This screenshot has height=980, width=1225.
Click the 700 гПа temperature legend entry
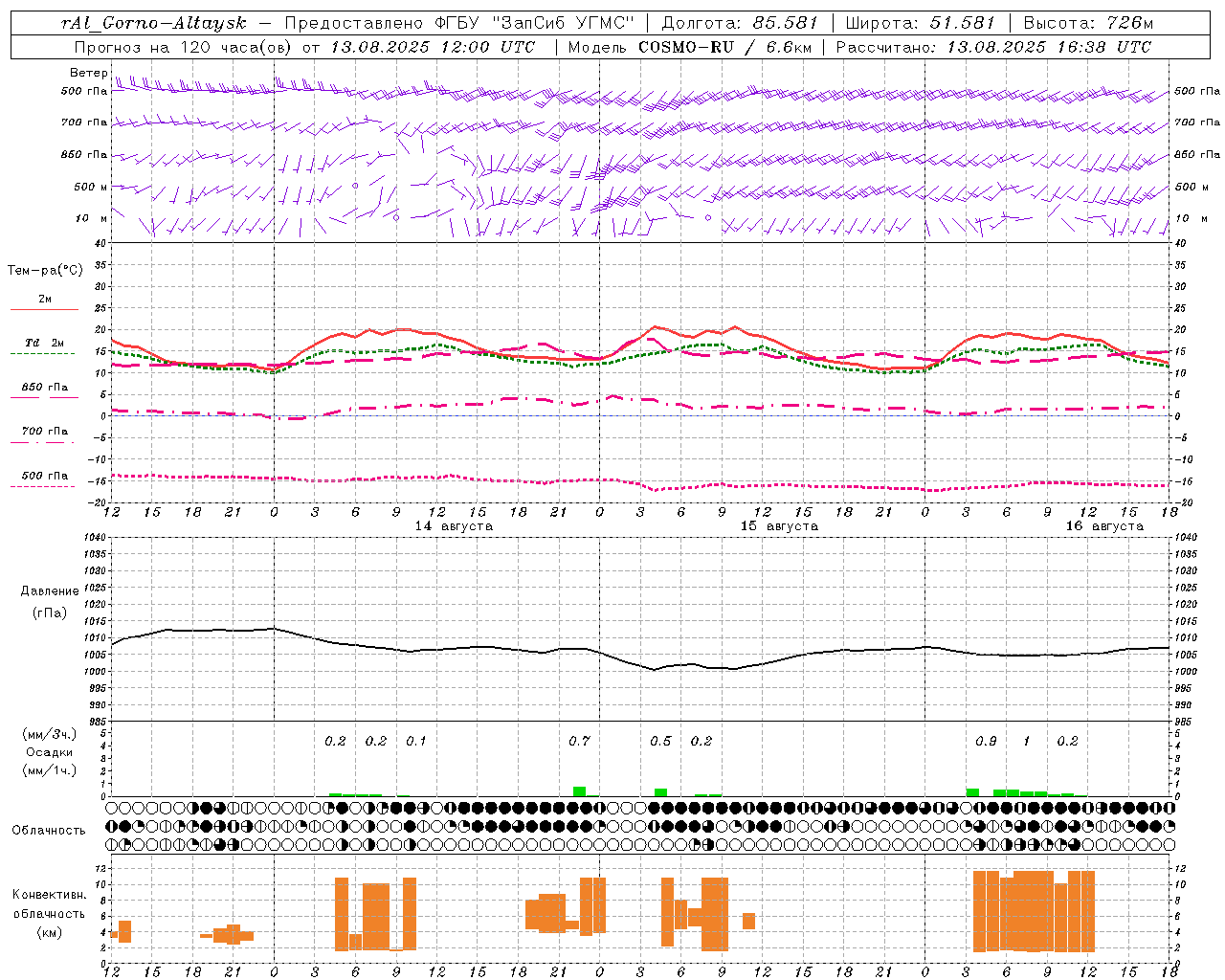pos(45,432)
